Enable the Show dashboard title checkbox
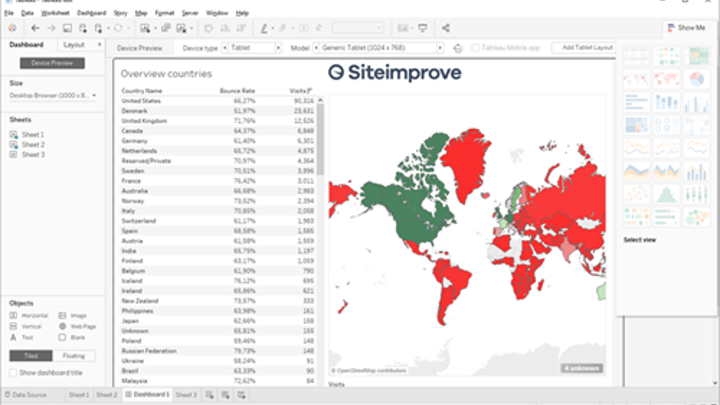Screen dimensions: 720x405 click(x=13, y=373)
